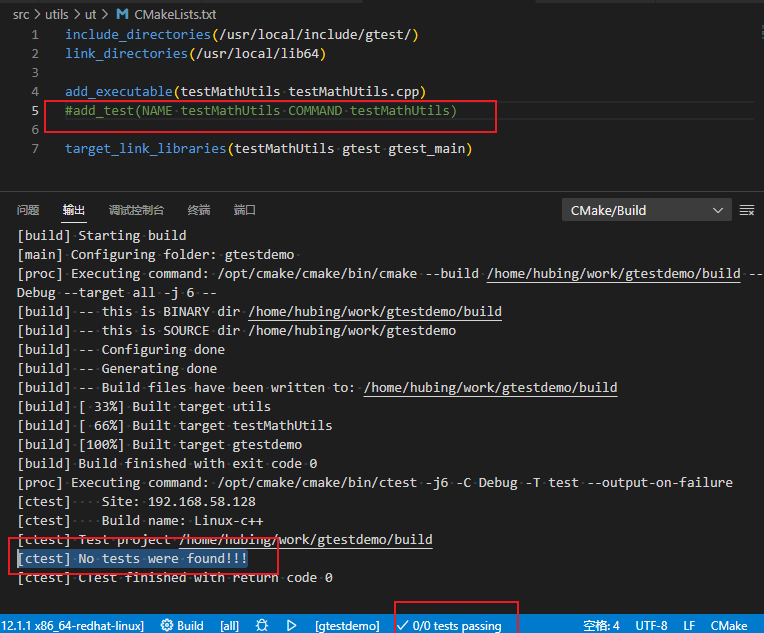This screenshot has width=764, height=633.
Task: Click the LF line ending indicator
Action: (689, 625)
